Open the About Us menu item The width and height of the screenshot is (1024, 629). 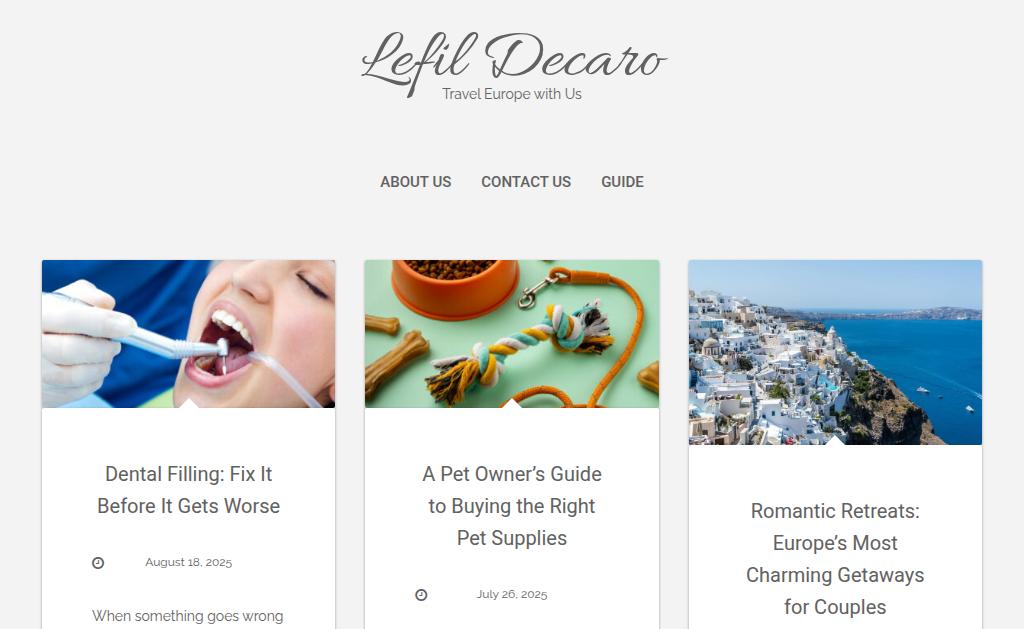tap(415, 182)
